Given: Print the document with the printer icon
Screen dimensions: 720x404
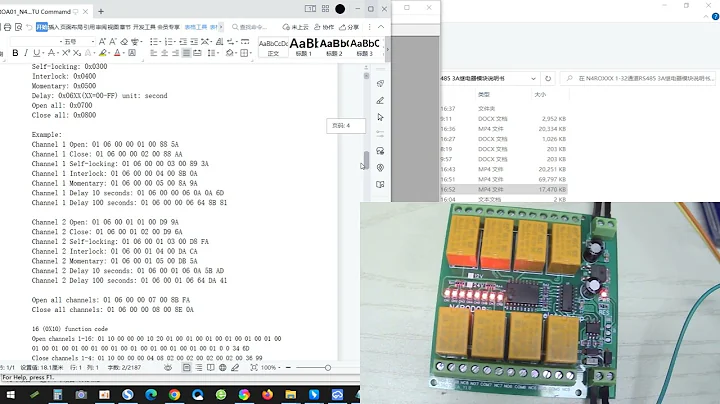Looking at the screenshot, I should coord(7,27).
